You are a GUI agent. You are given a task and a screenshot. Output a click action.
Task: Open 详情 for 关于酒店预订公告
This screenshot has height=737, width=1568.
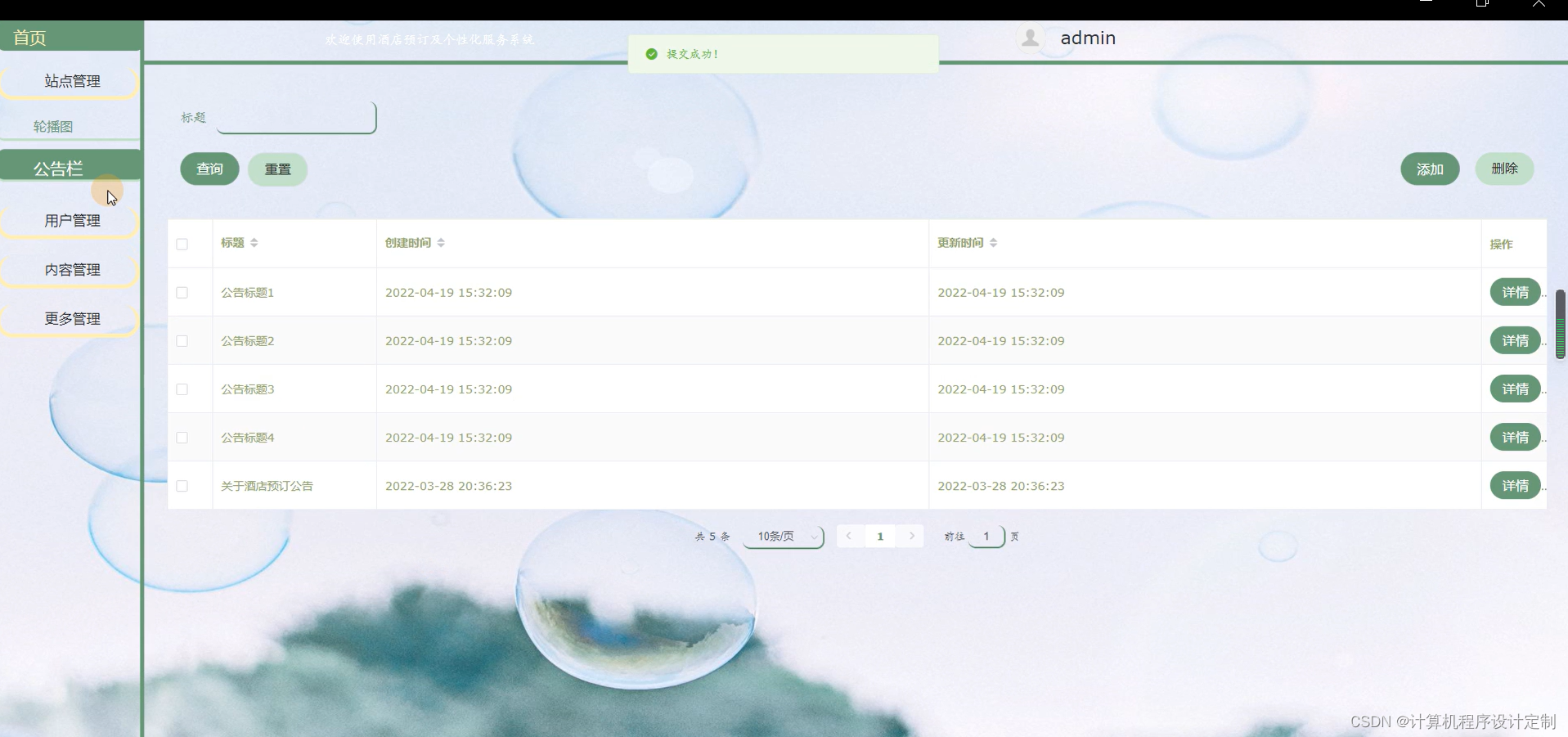click(x=1515, y=486)
